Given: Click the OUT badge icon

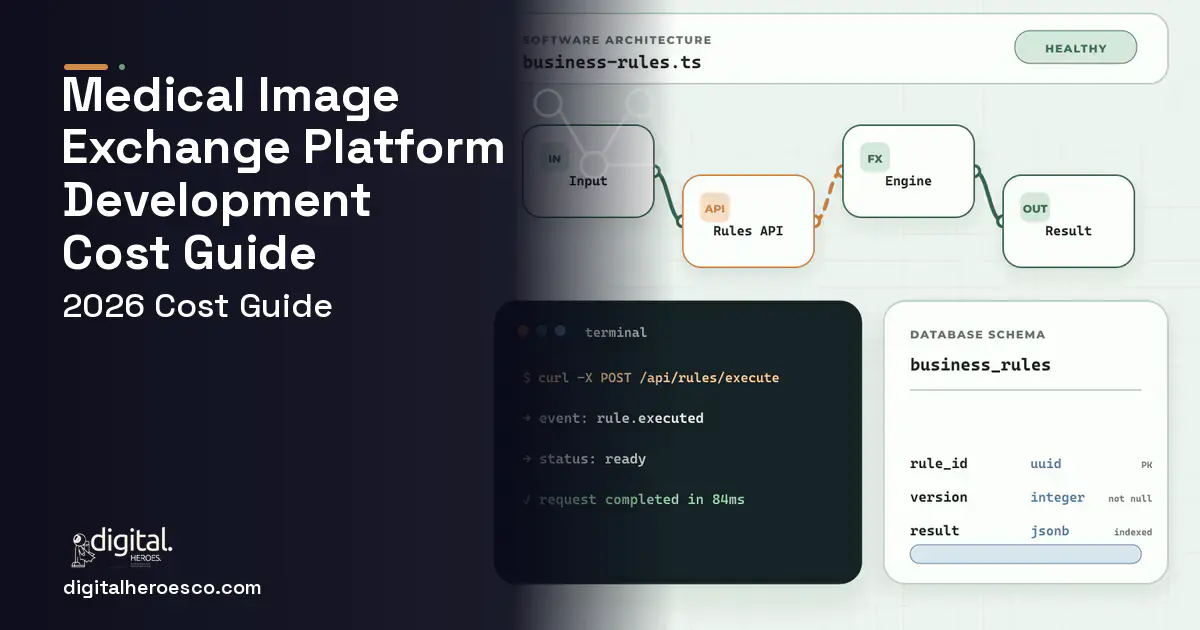Looking at the screenshot, I should tap(1034, 208).
